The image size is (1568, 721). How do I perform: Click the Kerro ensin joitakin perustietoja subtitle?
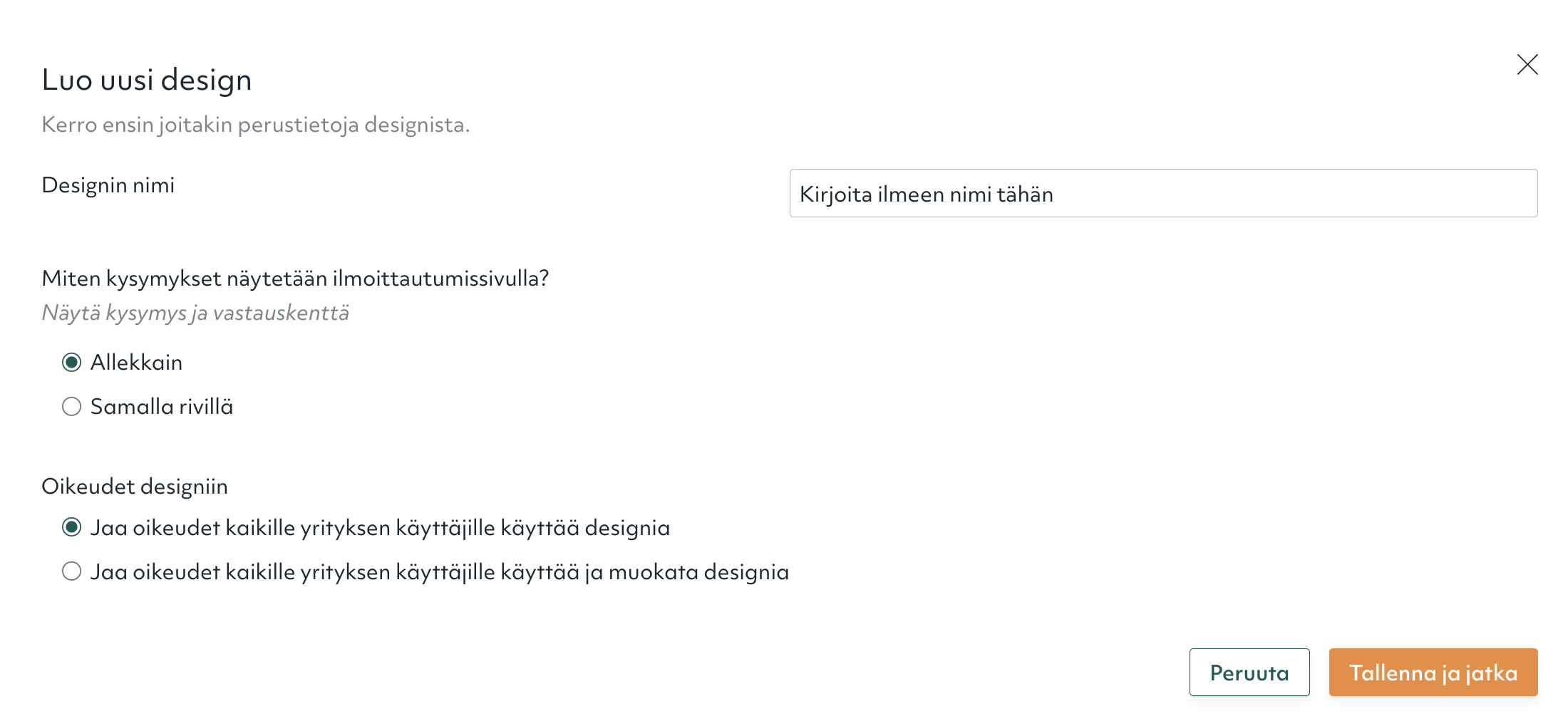point(255,125)
